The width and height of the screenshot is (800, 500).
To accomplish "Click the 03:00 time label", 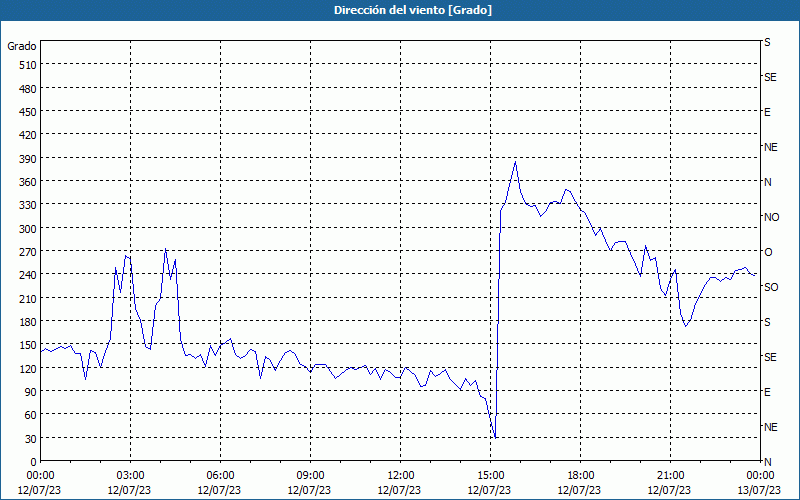I will 130,476.
